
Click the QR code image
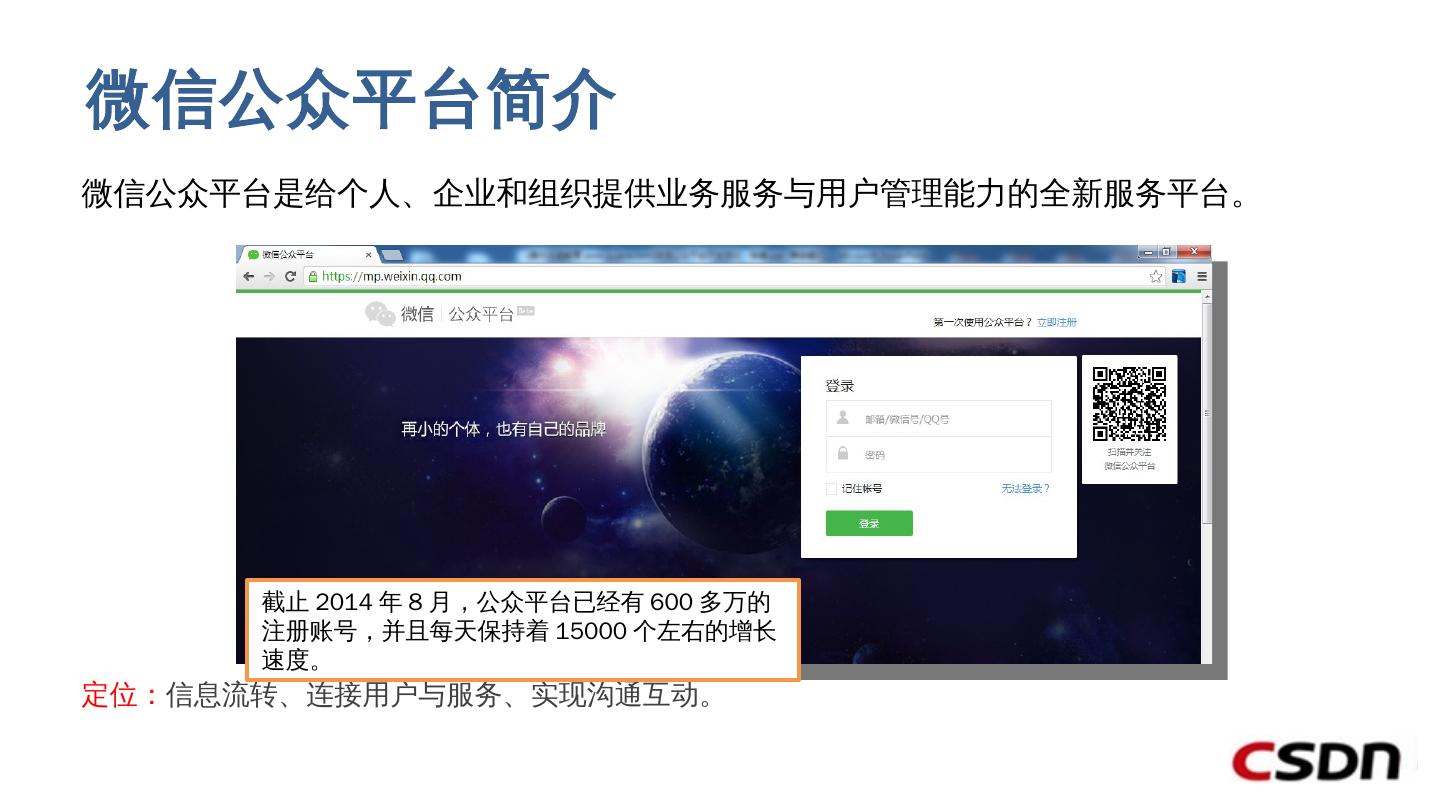pos(1129,404)
